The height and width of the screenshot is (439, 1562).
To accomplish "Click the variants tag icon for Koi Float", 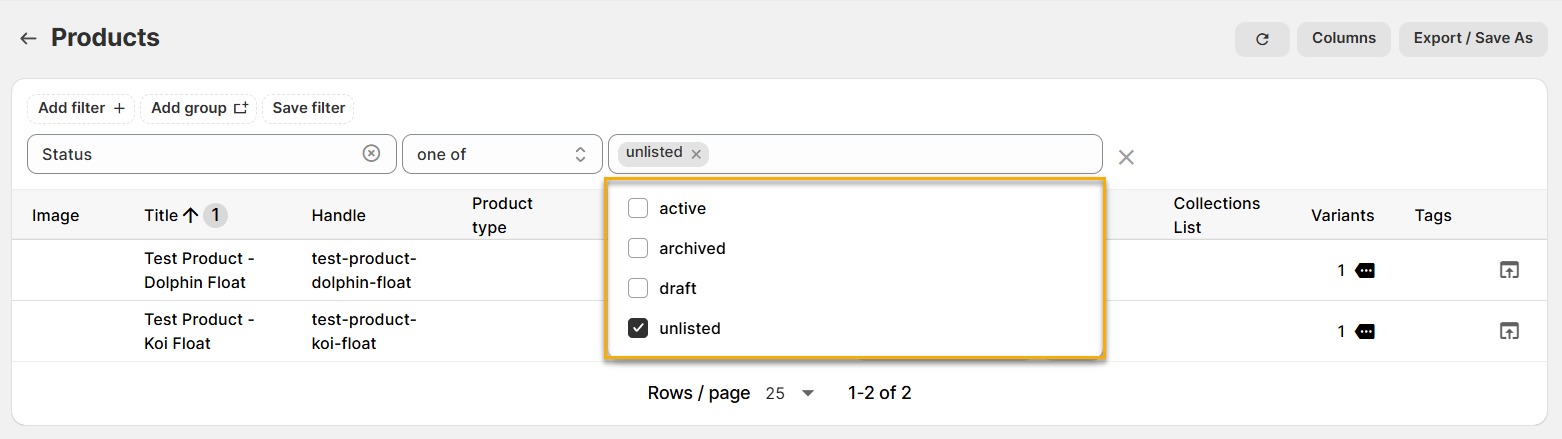I will click(1365, 331).
